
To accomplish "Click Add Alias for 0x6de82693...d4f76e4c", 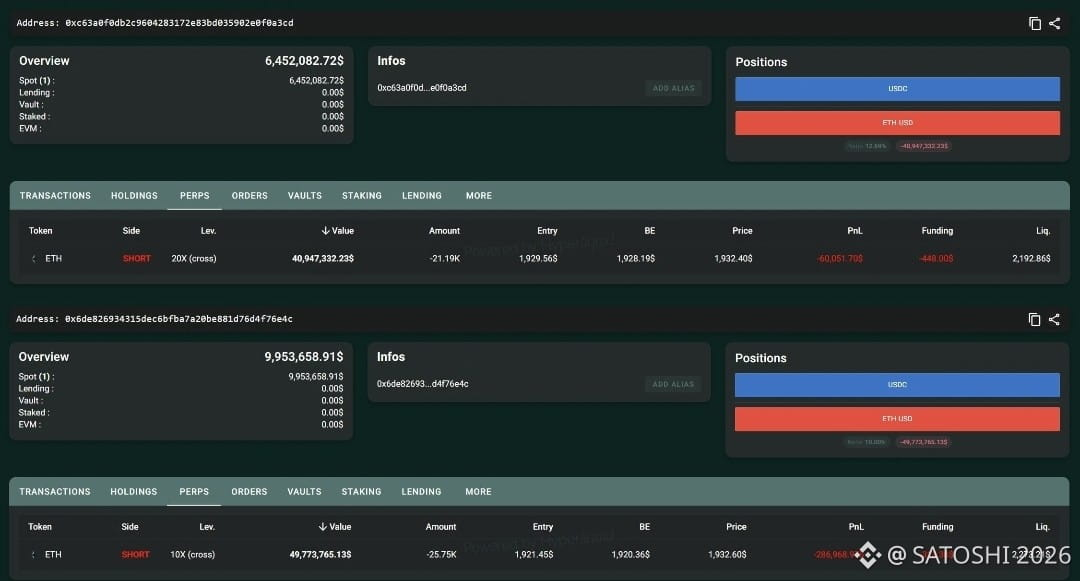I will (x=674, y=384).
